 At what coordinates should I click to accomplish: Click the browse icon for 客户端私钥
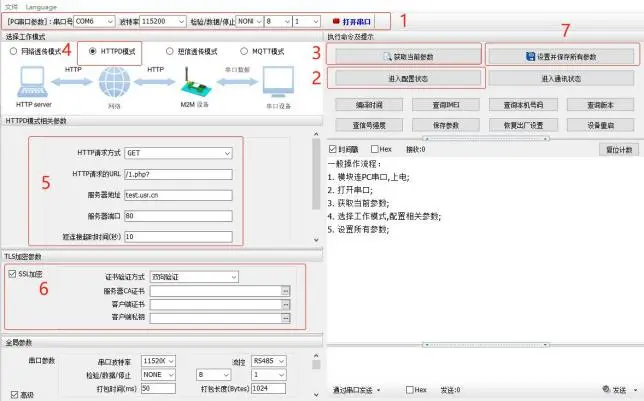[285, 318]
